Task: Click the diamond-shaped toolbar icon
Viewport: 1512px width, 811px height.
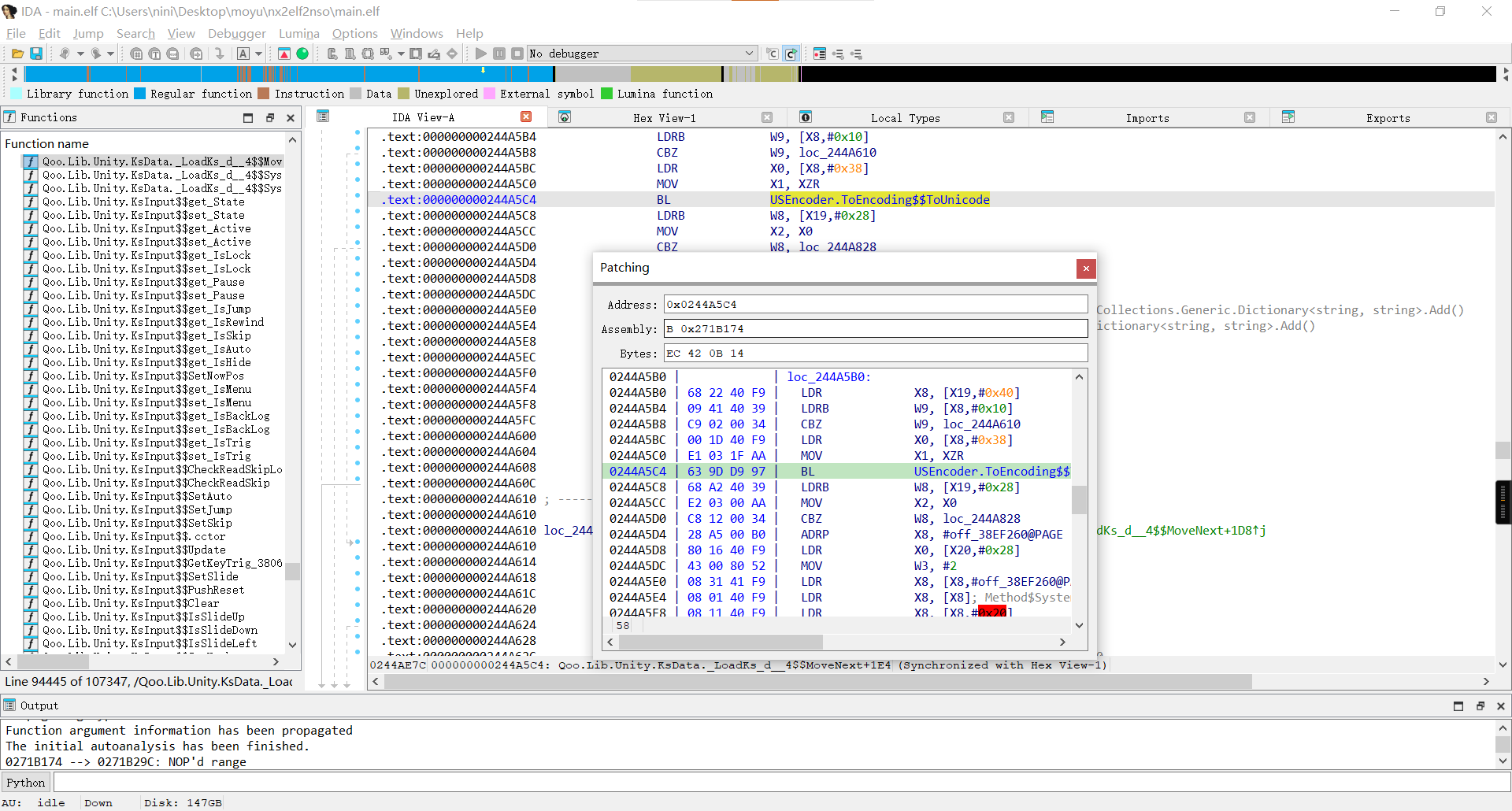Action: 452,54
